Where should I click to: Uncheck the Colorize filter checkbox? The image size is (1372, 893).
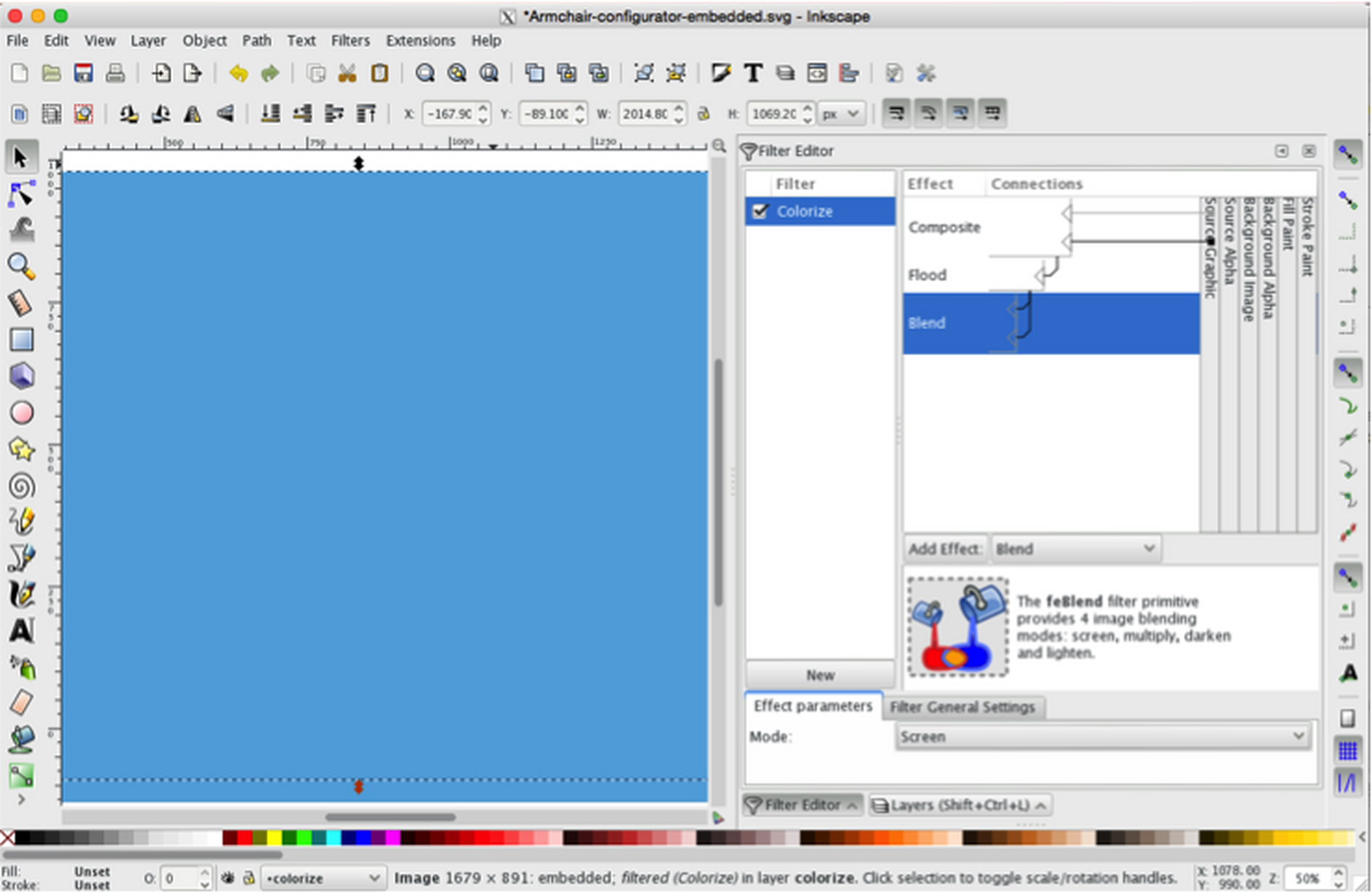tap(760, 211)
